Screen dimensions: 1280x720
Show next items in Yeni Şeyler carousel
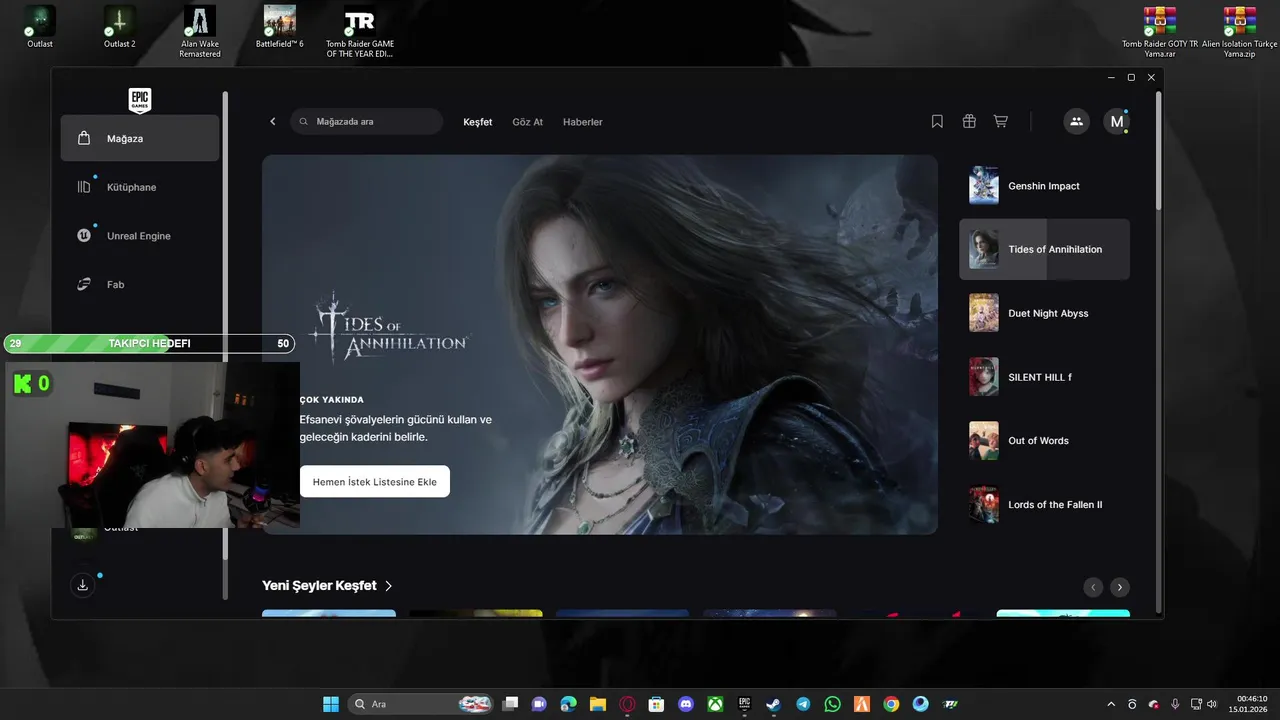(1120, 587)
